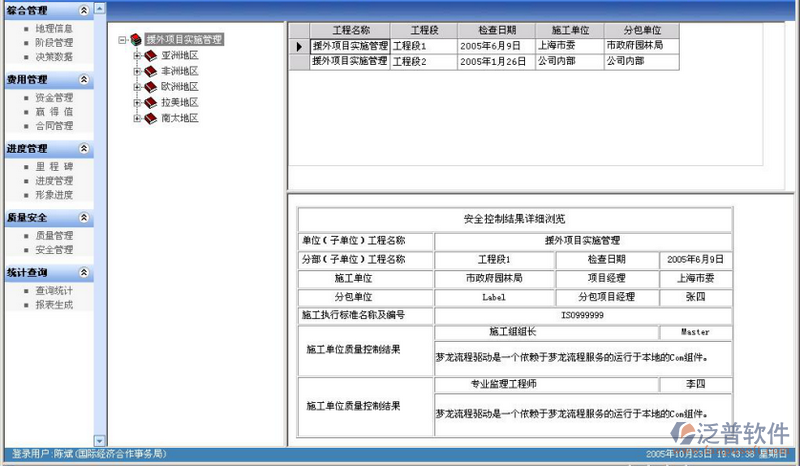Open the 里程碑 menu entry

[x=54, y=167]
